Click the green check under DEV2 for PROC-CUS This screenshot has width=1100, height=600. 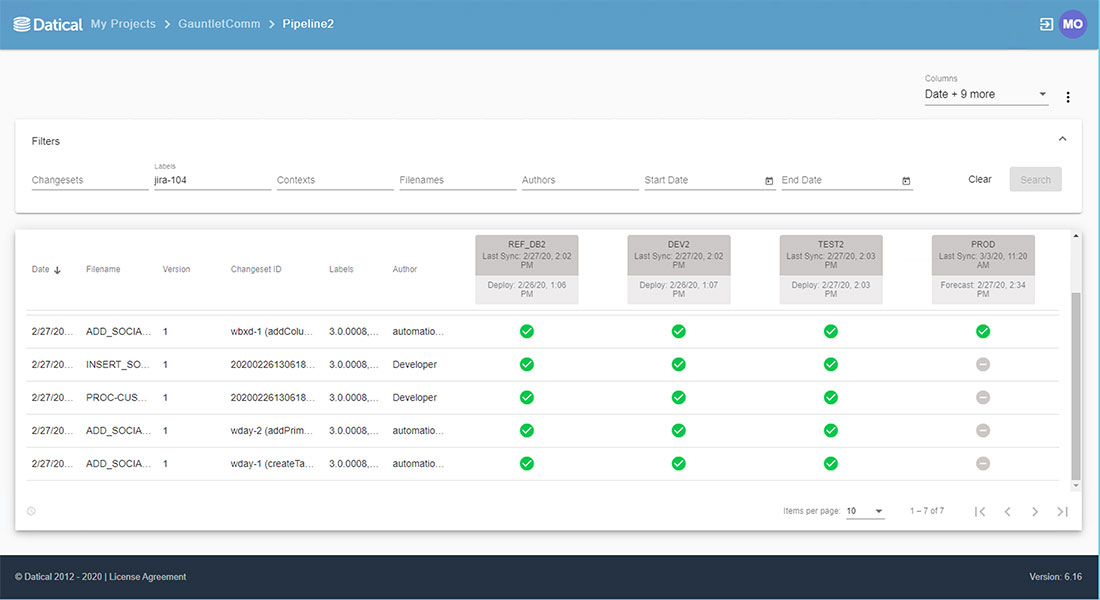click(678, 397)
